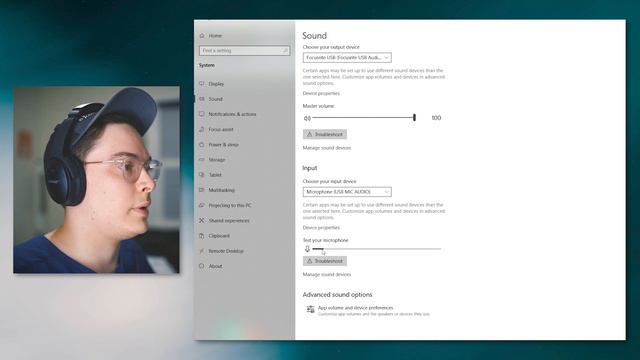Image resolution: width=640 pixels, height=360 pixels.
Task: Click the Shared experiences icon
Action: pos(202,220)
